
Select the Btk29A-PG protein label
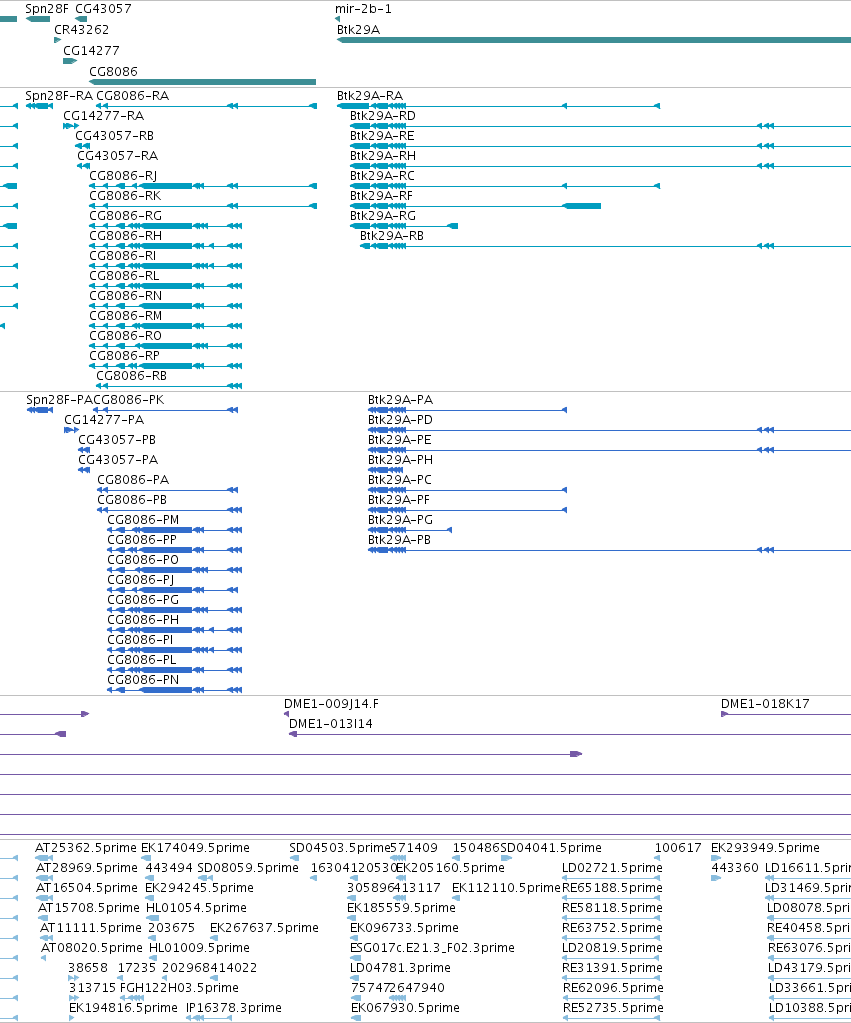[401, 520]
